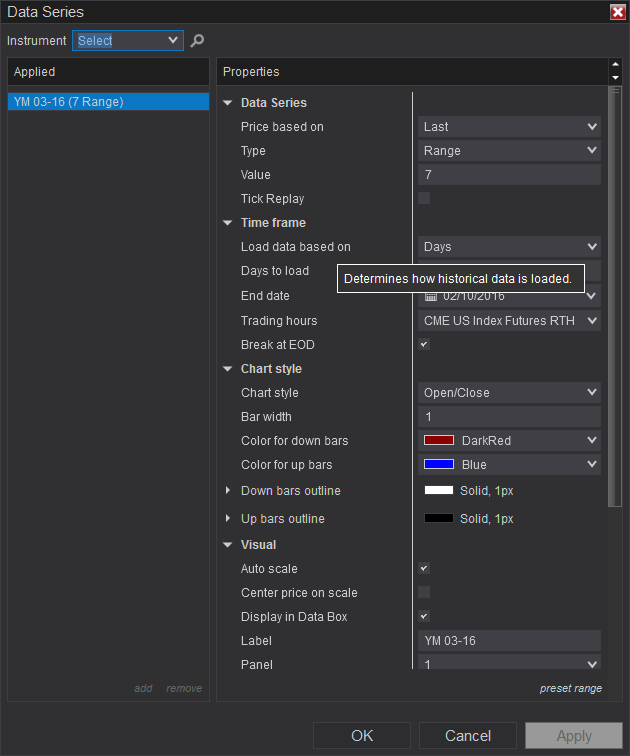The height and width of the screenshot is (756, 630).
Task: Click the Bar width input field
Action: point(508,417)
